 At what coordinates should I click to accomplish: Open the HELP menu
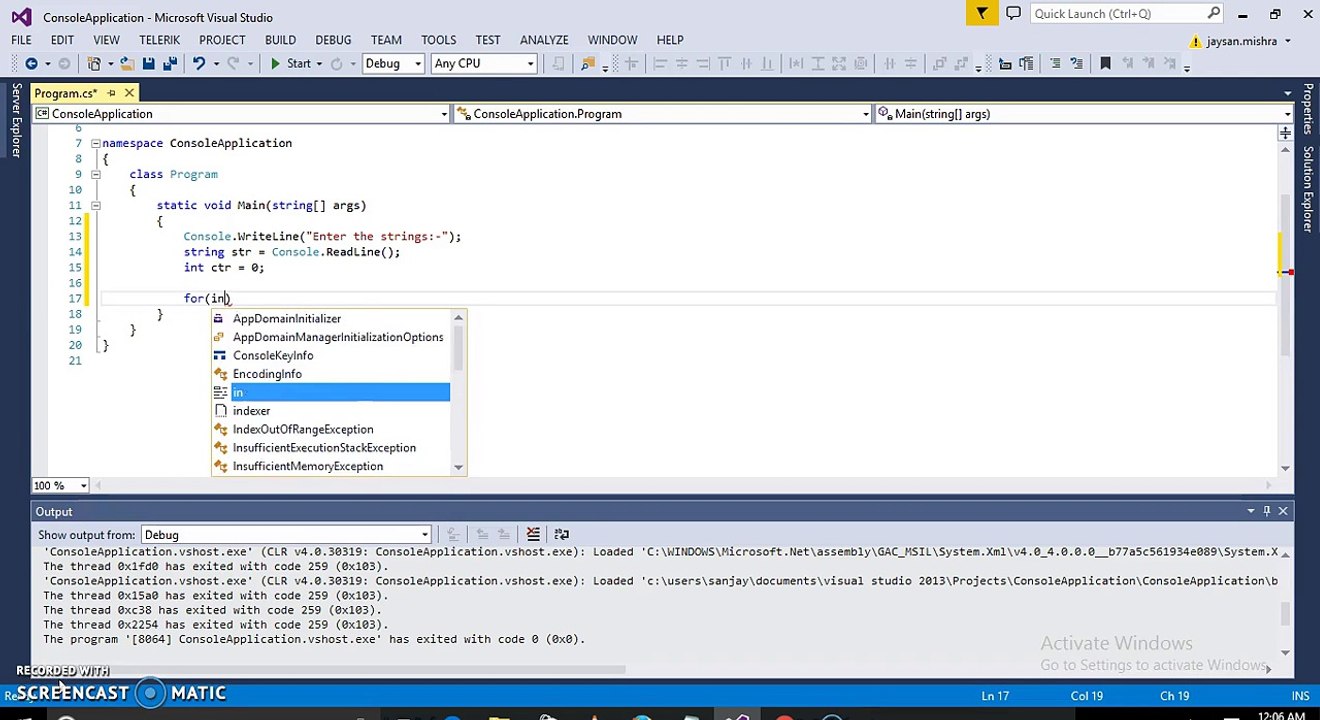point(670,40)
